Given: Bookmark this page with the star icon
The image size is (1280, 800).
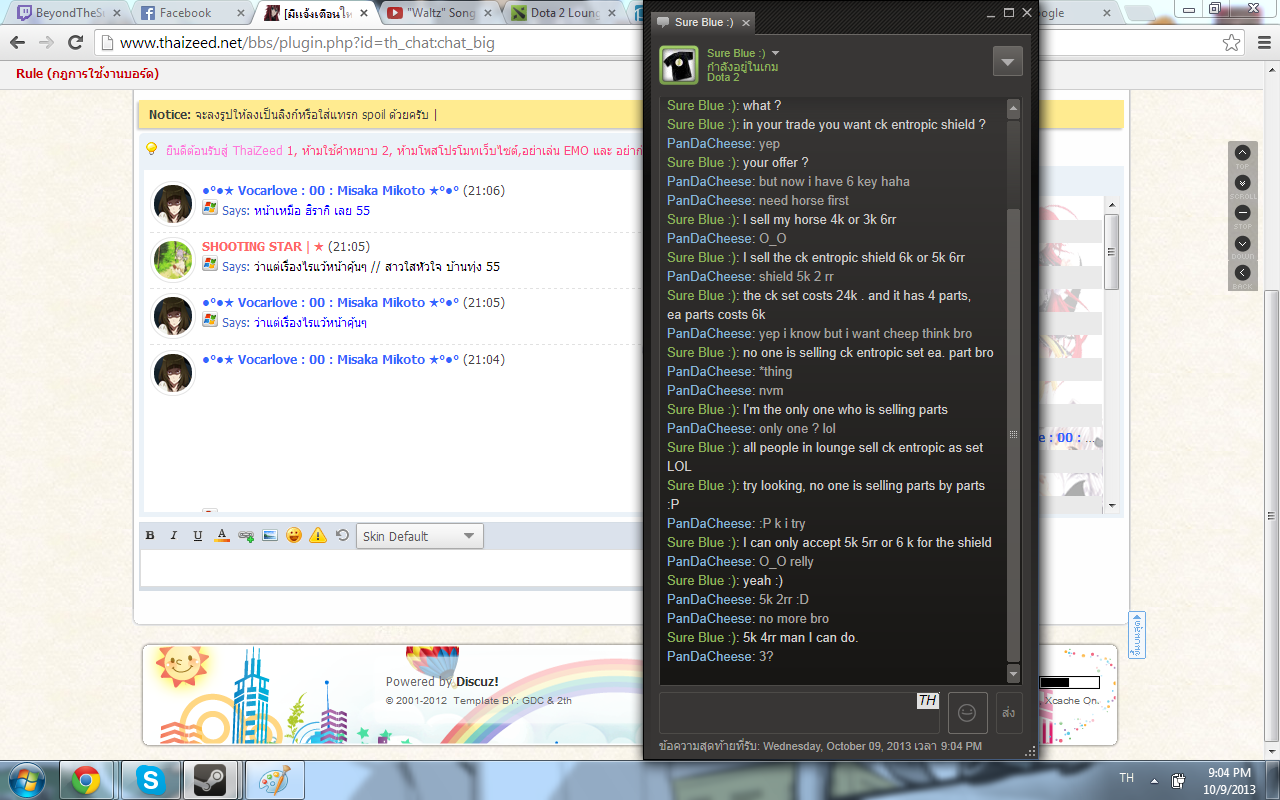Looking at the screenshot, I should click(x=1231, y=43).
